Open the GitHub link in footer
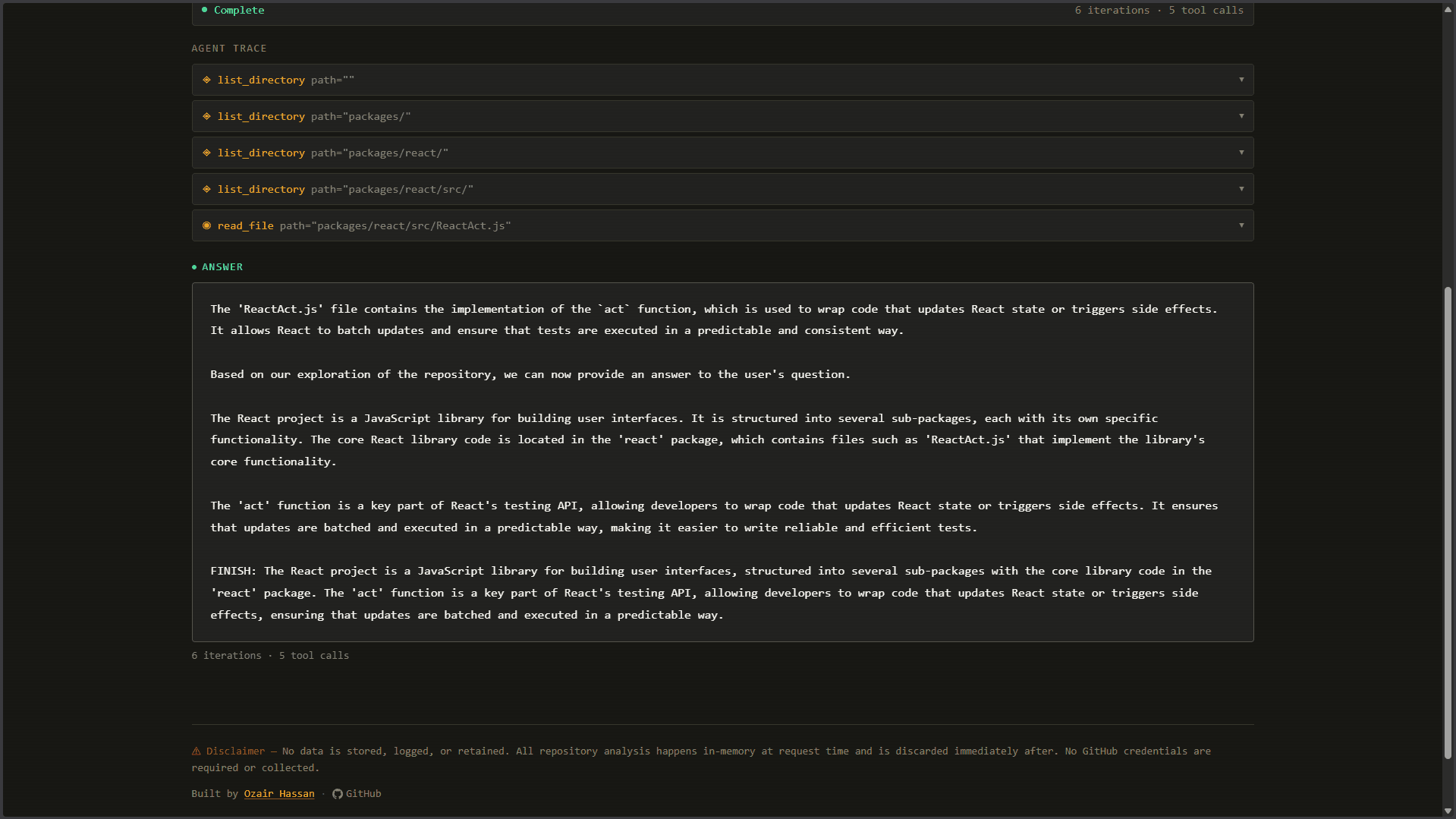Image resolution: width=1456 pixels, height=819 pixels. 363,794
